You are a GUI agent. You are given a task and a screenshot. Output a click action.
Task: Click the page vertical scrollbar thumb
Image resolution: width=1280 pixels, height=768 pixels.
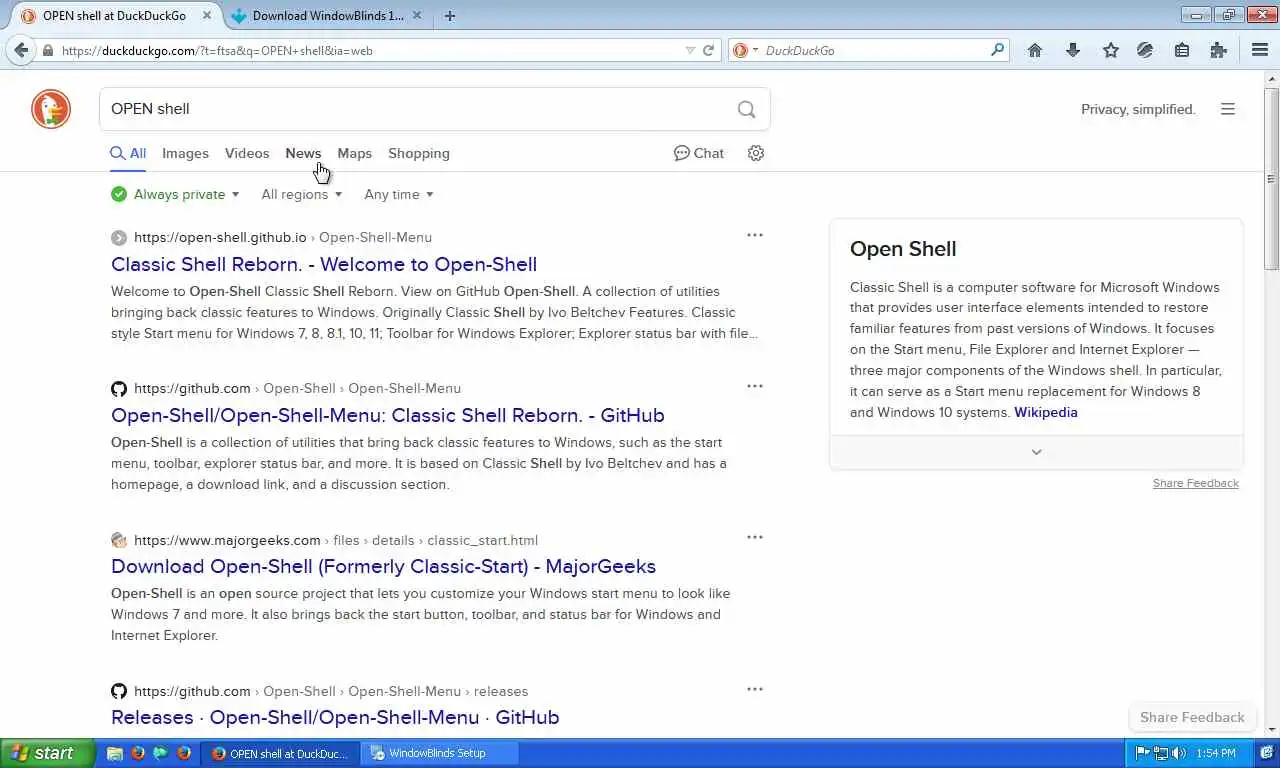tap(1271, 178)
